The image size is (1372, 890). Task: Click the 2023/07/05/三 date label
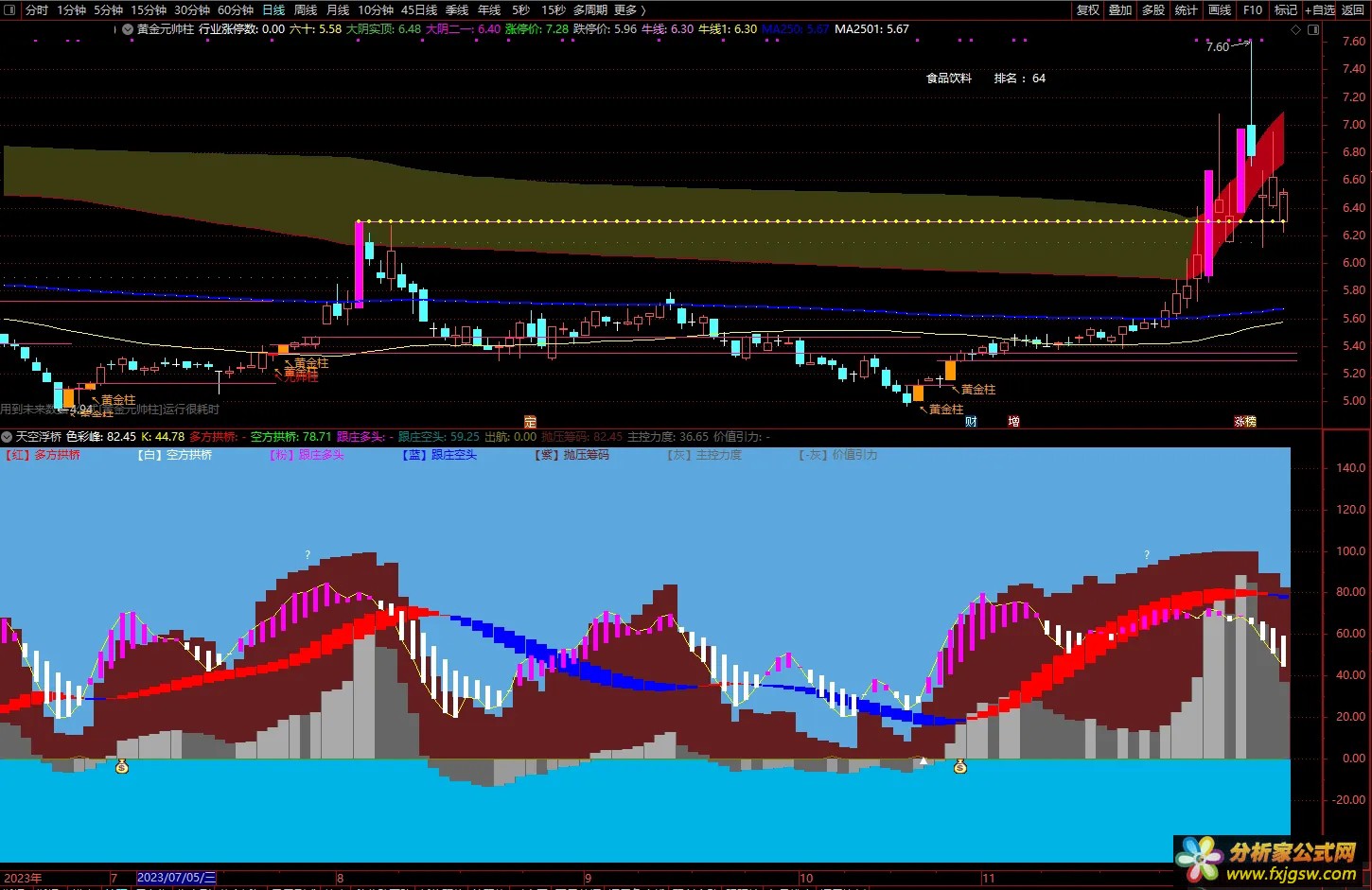[x=177, y=878]
